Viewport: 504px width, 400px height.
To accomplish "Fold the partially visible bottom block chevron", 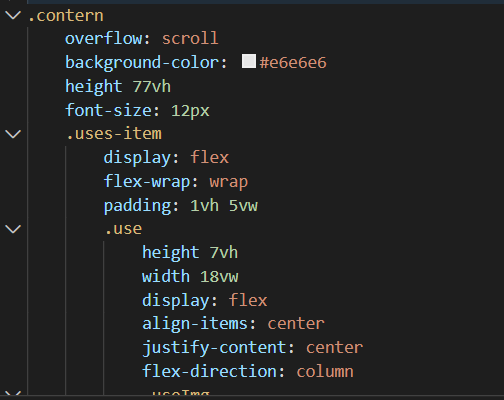I will tap(13, 393).
